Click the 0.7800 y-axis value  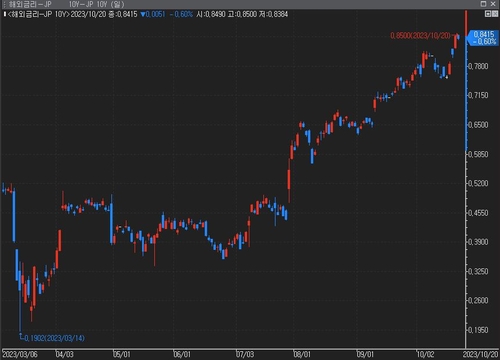(x=478, y=66)
